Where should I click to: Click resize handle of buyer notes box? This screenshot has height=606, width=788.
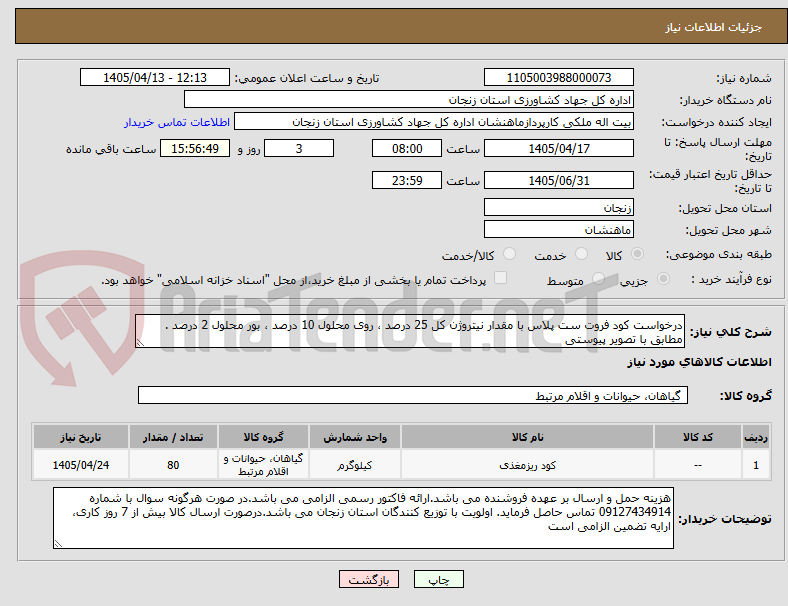(58, 543)
